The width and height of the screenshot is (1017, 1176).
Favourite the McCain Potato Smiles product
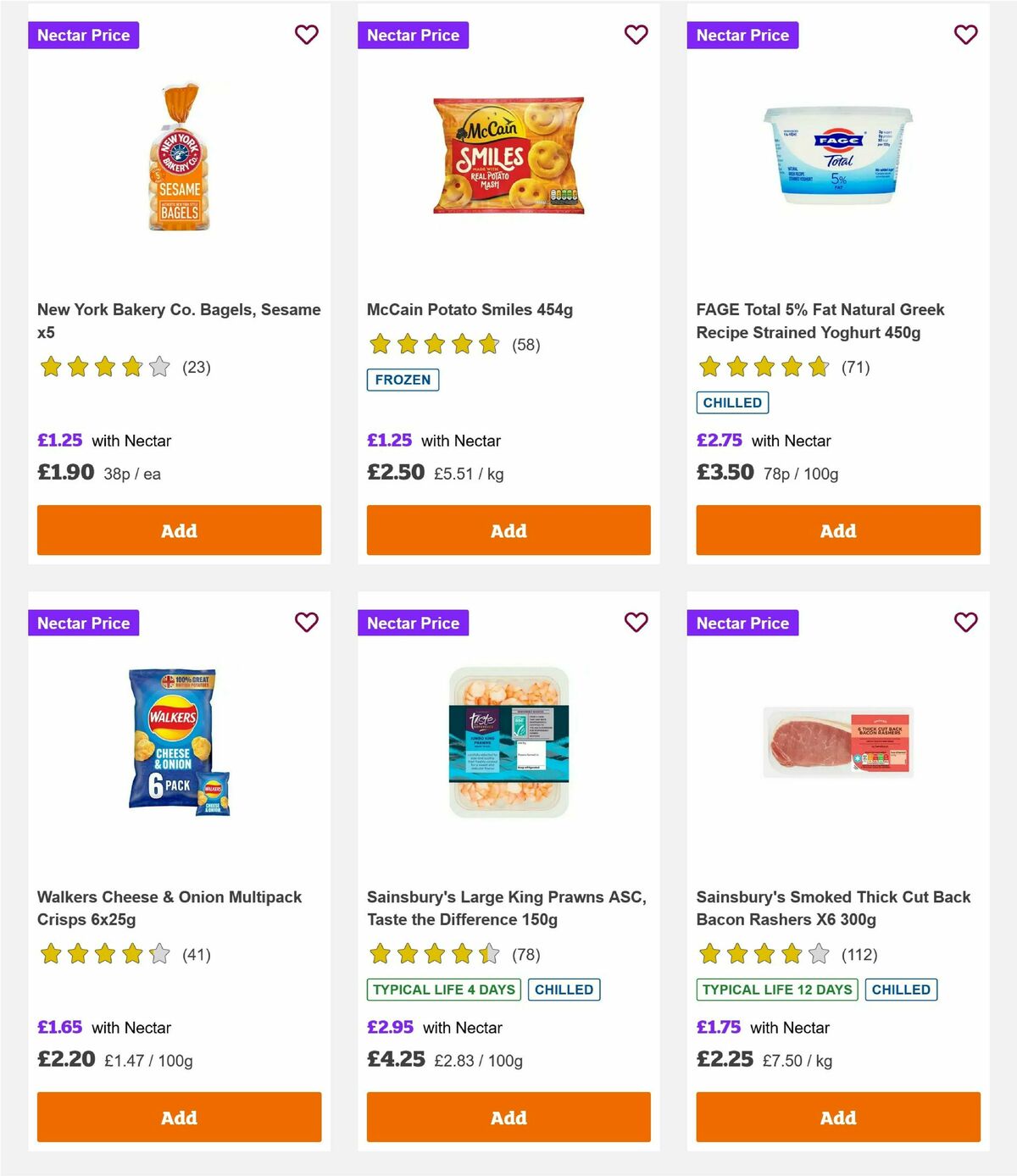(636, 35)
